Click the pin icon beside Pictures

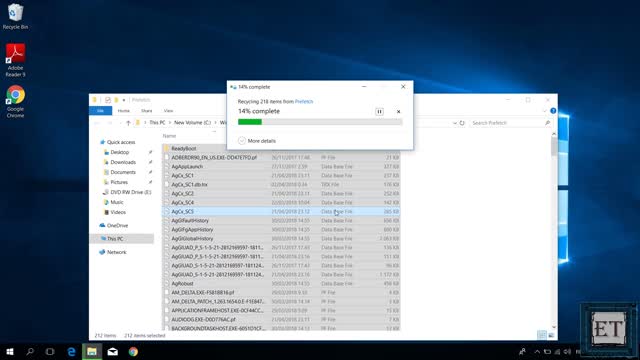[x=150, y=182]
